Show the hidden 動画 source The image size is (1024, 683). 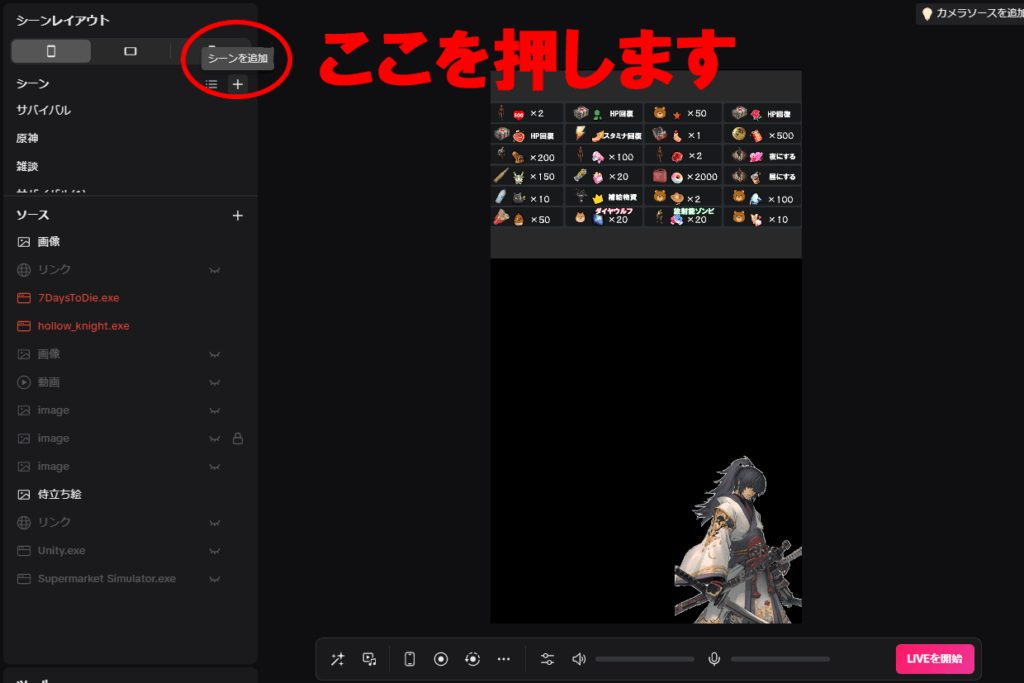point(214,383)
